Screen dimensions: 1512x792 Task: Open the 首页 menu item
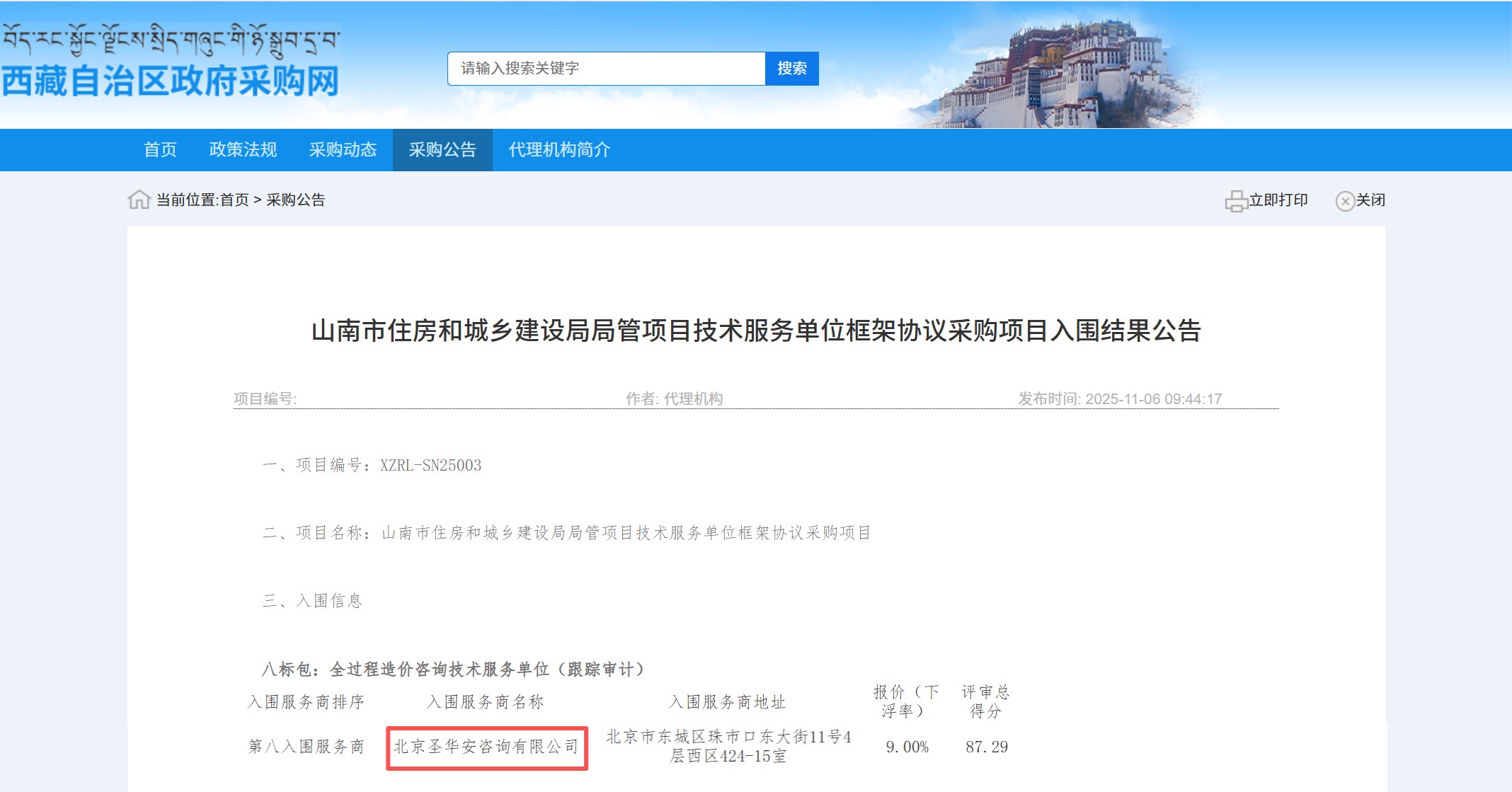(x=161, y=150)
